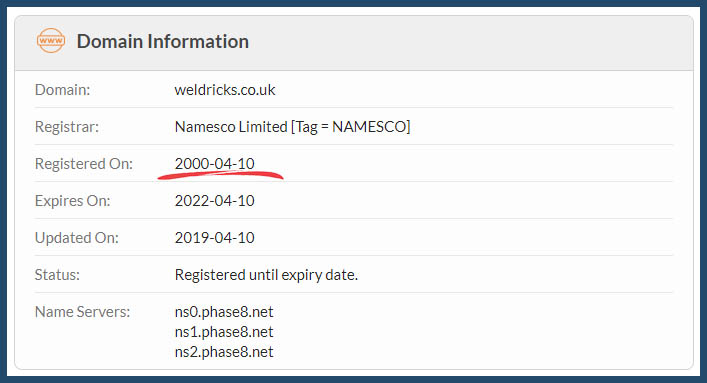Screen dimensions: 707x383
Task: Click the Name Servers label
Action: [83, 312]
